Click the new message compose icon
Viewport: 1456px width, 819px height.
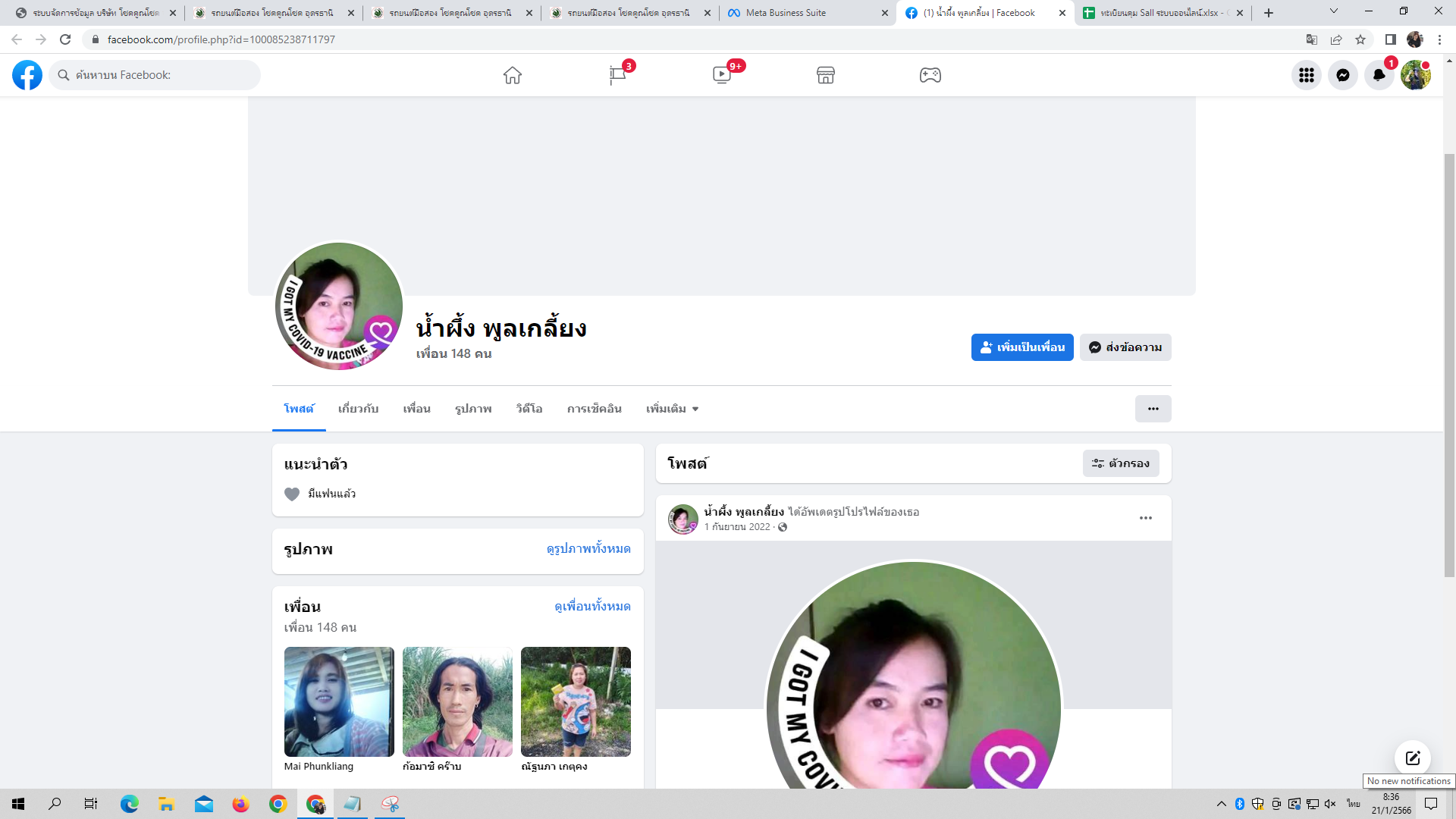click(1412, 758)
